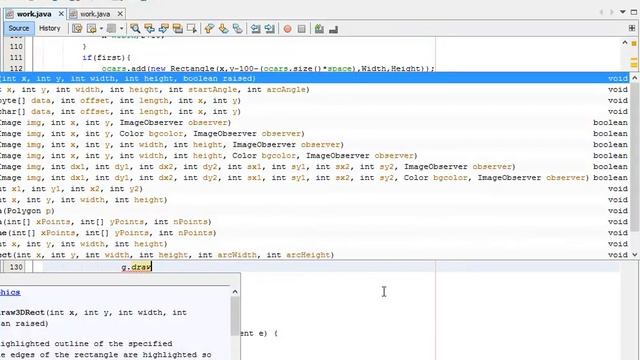Click 'draw3DRect(int x, int y' documentation signature
Screen dimensions: 640x360
93,312
